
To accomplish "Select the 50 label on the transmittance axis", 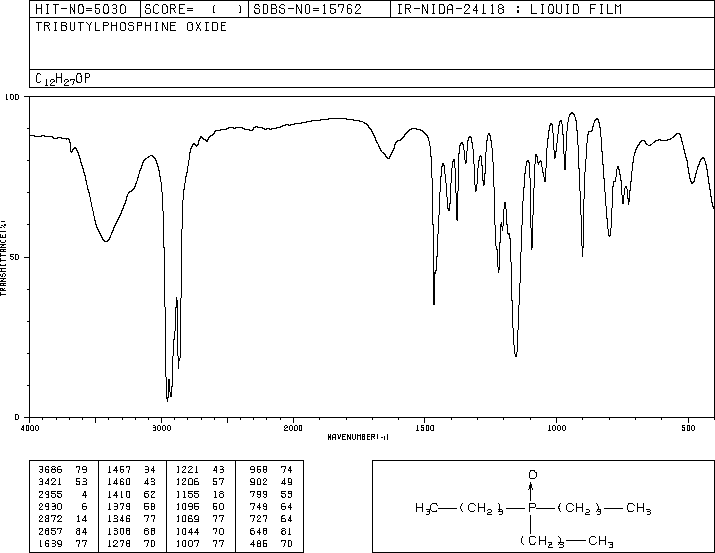I will pos(15,257).
